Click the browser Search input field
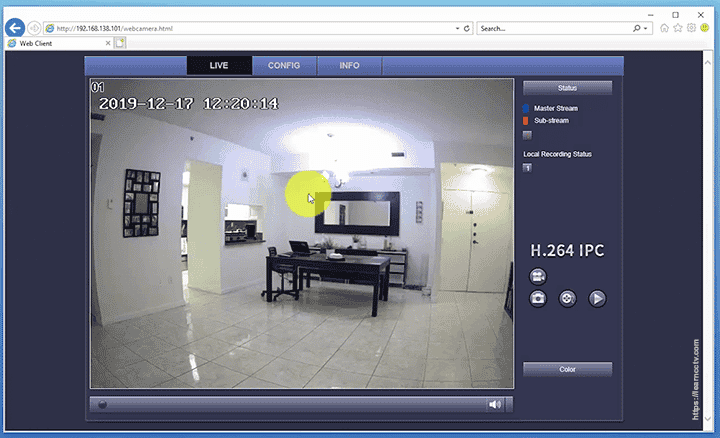Image resolution: width=720 pixels, height=438 pixels. click(x=553, y=28)
